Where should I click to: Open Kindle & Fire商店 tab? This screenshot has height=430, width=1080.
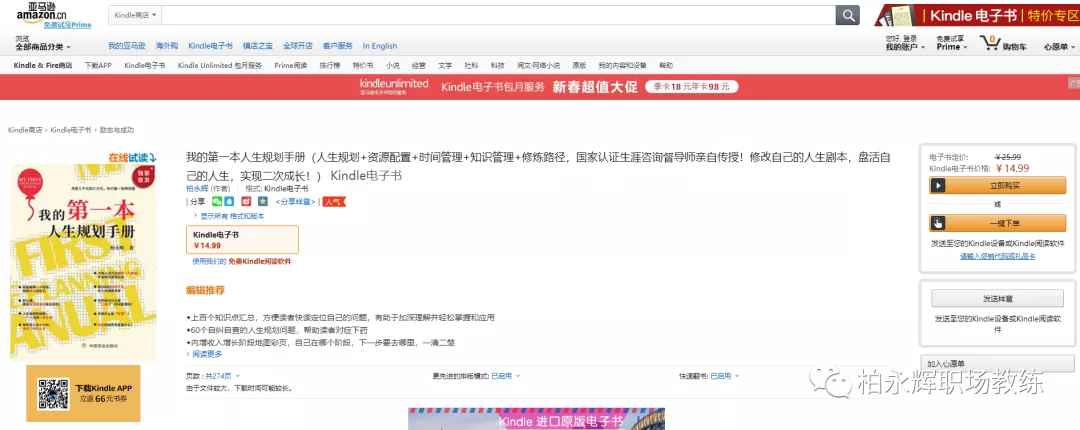pyautogui.click(x=43, y=65)
